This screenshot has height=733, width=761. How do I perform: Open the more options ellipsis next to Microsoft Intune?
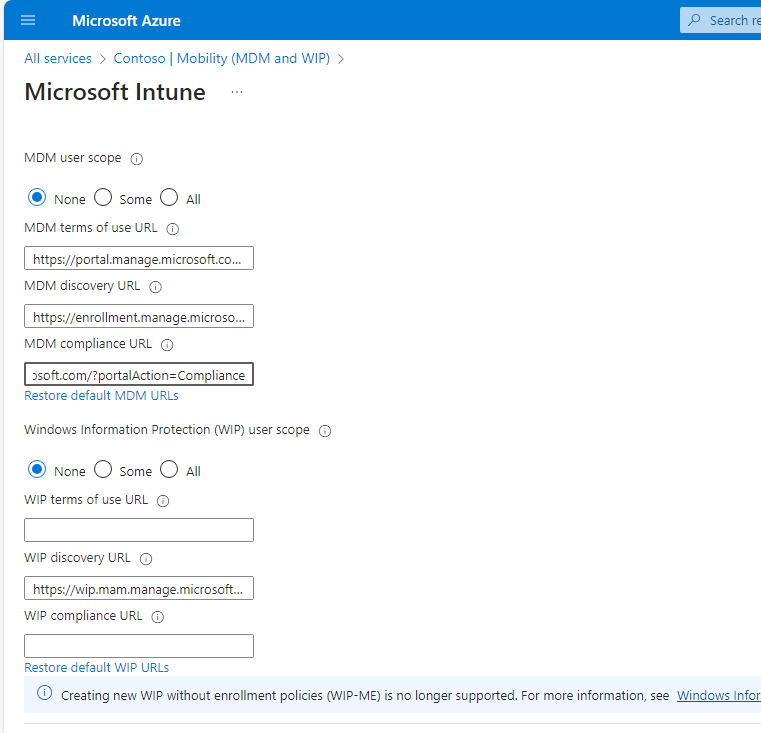coord(237,92)
